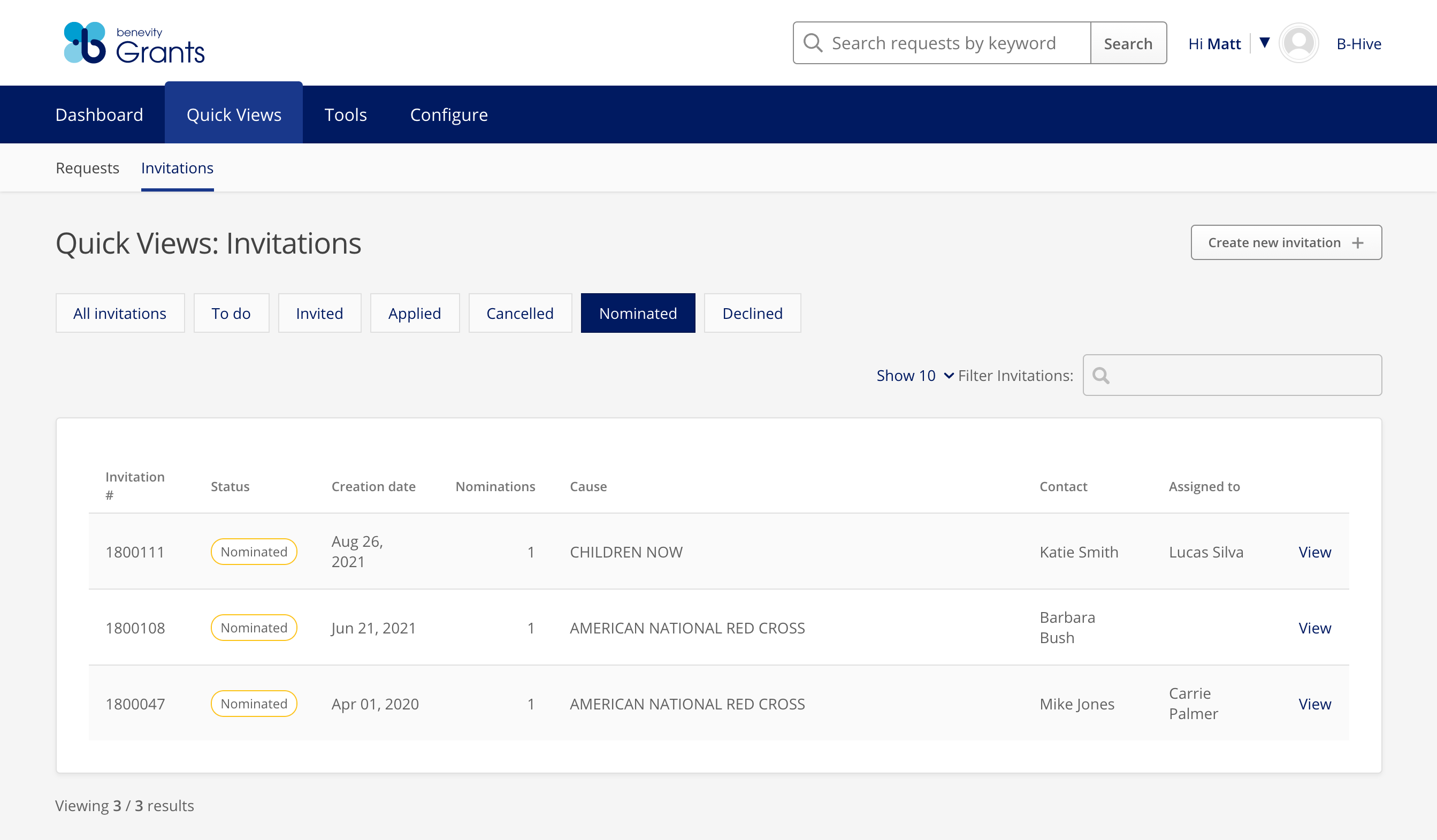The width and height of the screenshot is (1437, 840).
Task: Click the Jun 21, 2021 creation date
Action: [x=373, y=628]
